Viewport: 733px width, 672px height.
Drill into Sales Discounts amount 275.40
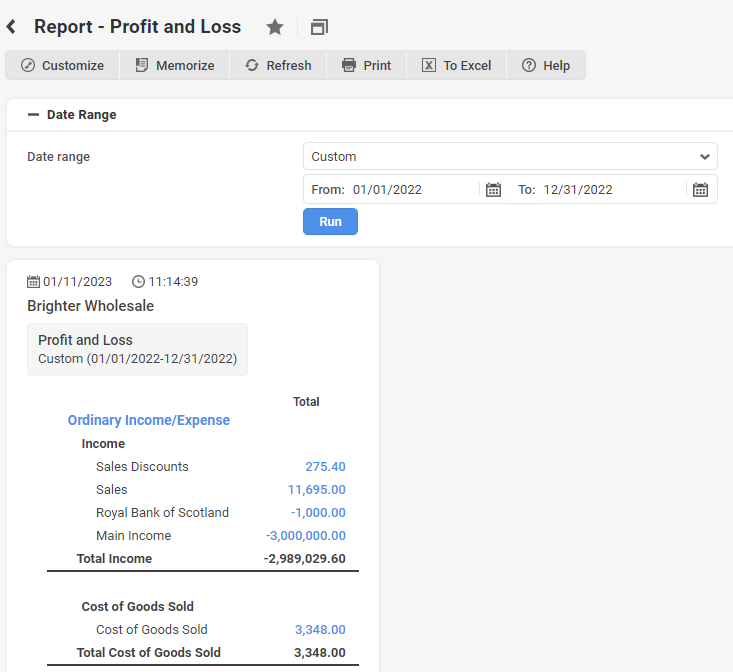(325, 466)
